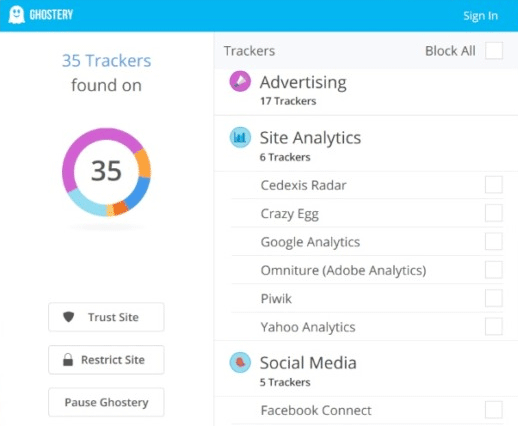Image resolution: width=518 pixels, height=426 pixels.
Task: Enable blocking for Piwik checkbox
Action: pos(494,298)
